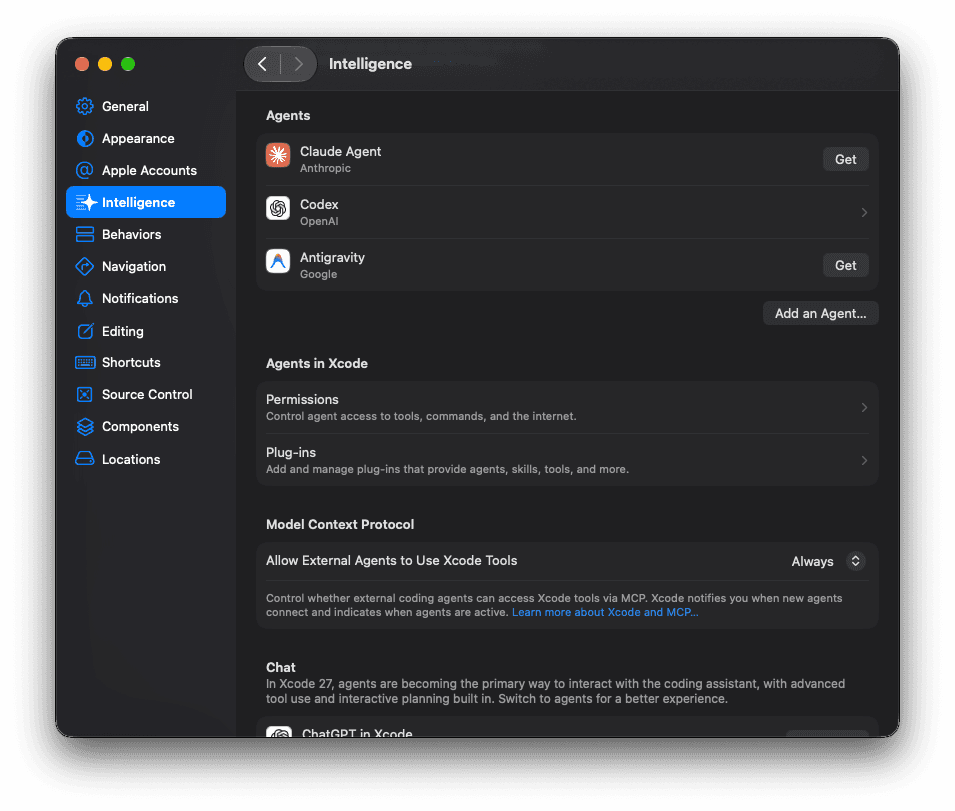Click the Shortcuts keyboard icon
This screenshot has height=811, width=955.
pyautogui.click(x=85, y=363)
